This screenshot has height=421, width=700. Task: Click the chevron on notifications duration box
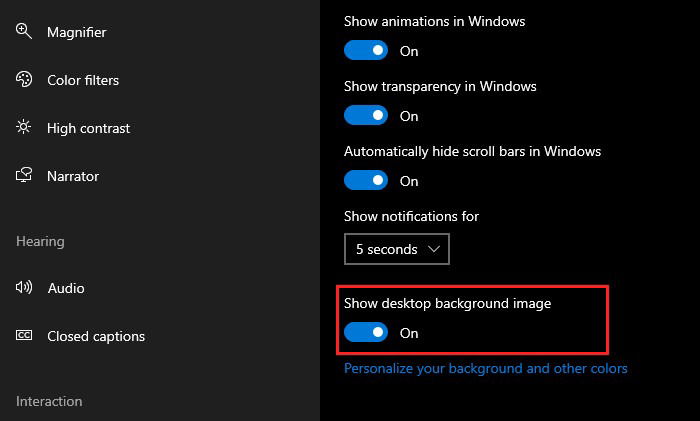tap(434, 249)
